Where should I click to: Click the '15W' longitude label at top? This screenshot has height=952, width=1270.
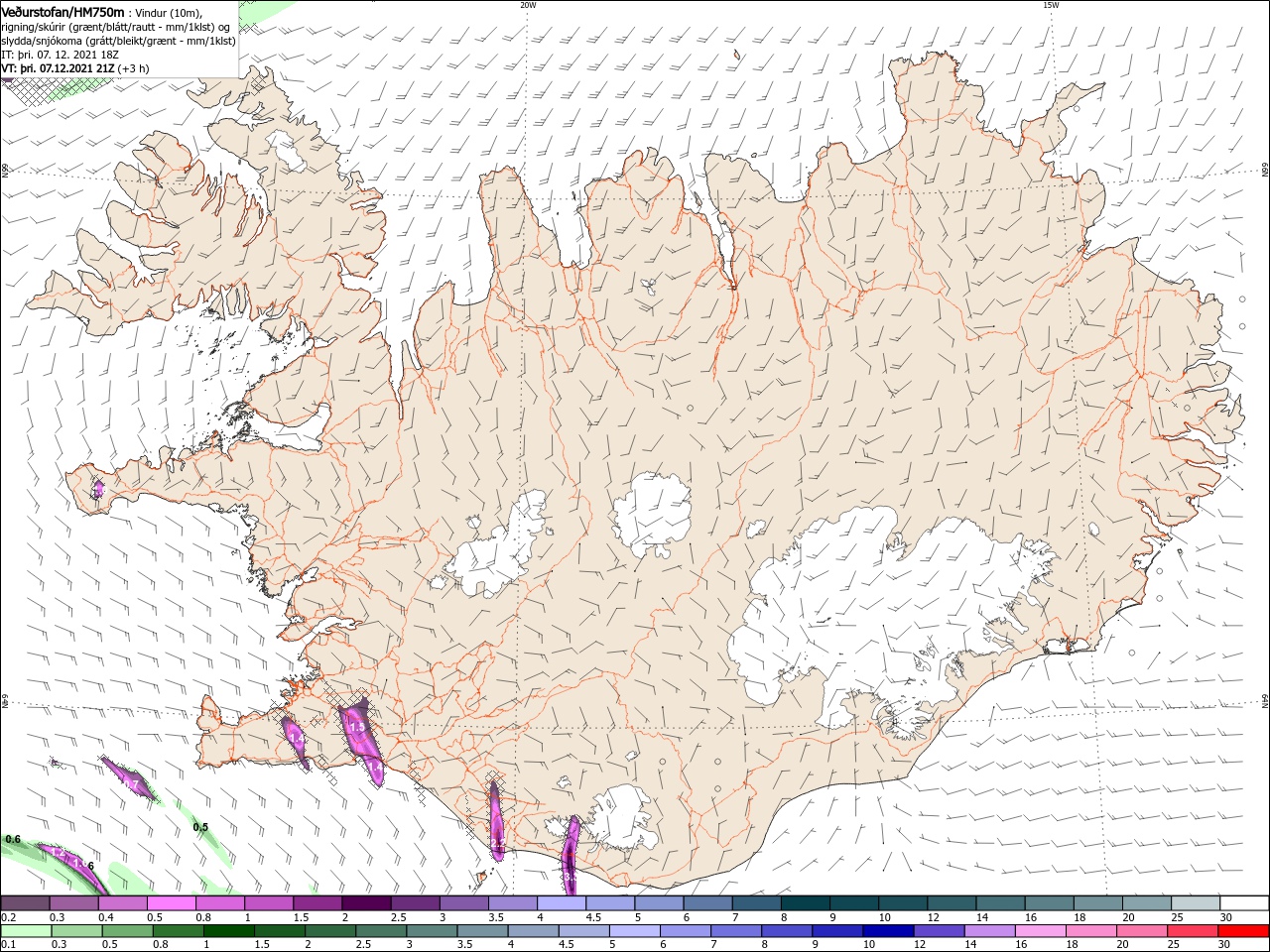pos(1051,5)
